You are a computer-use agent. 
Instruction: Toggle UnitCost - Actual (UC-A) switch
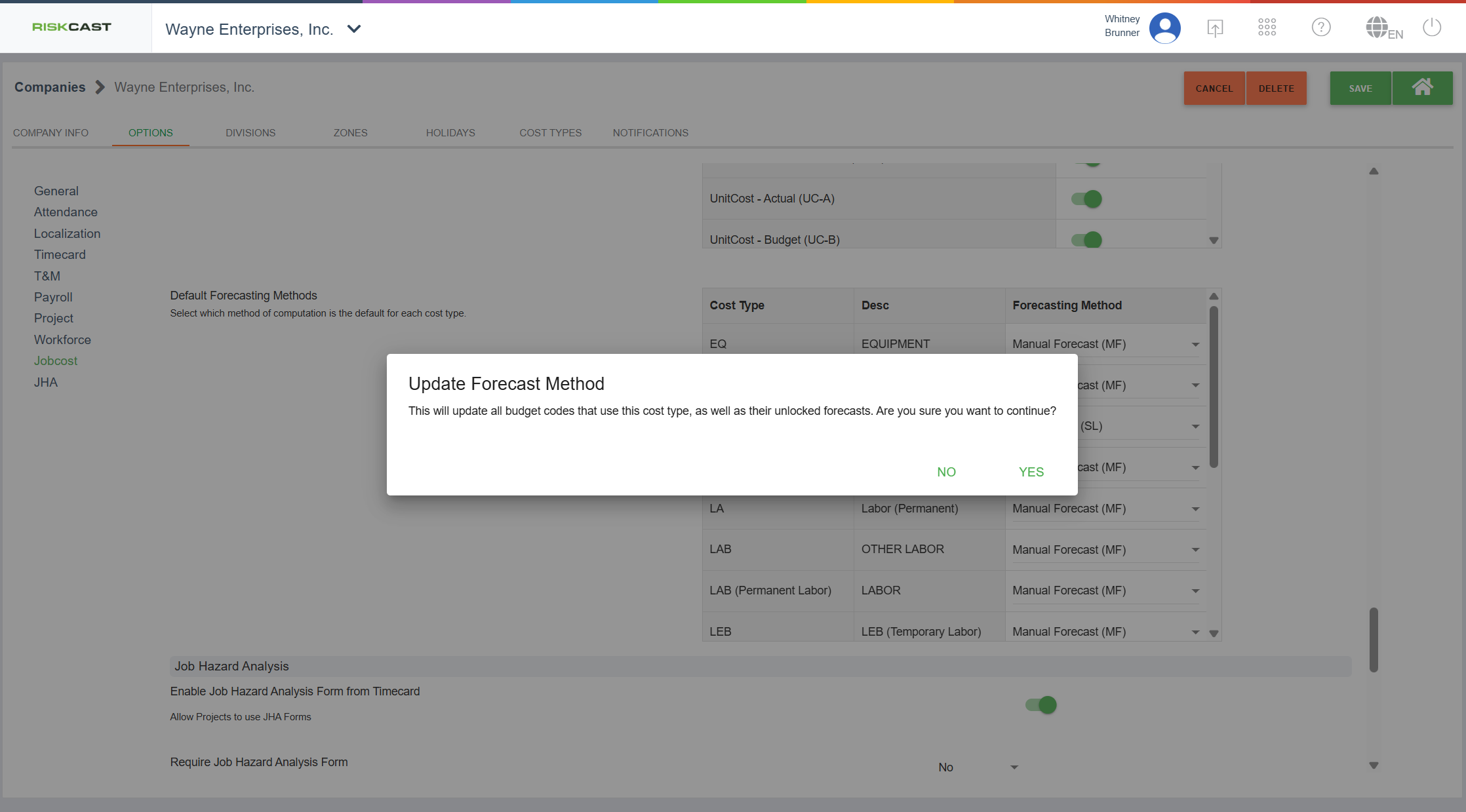click(1086, 199)
